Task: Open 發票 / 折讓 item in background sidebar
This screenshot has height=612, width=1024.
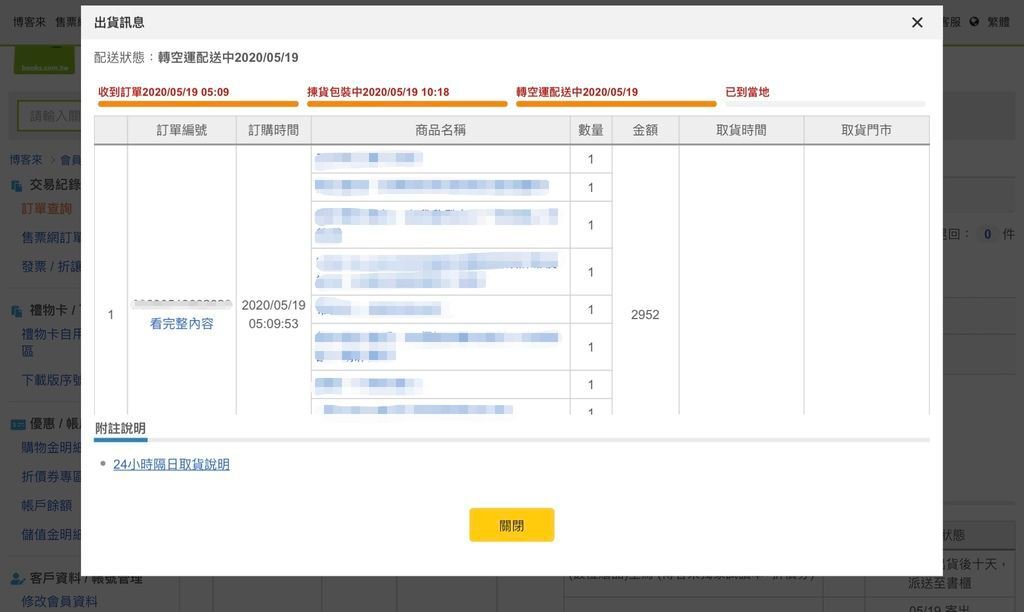Action: coord(51,266)
